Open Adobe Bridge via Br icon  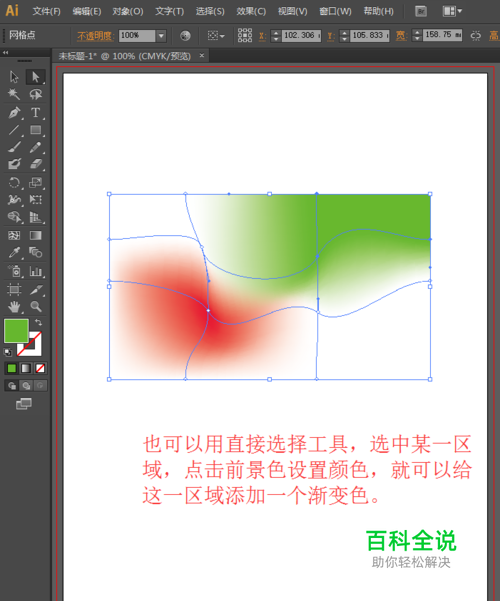tap(421, 11)
